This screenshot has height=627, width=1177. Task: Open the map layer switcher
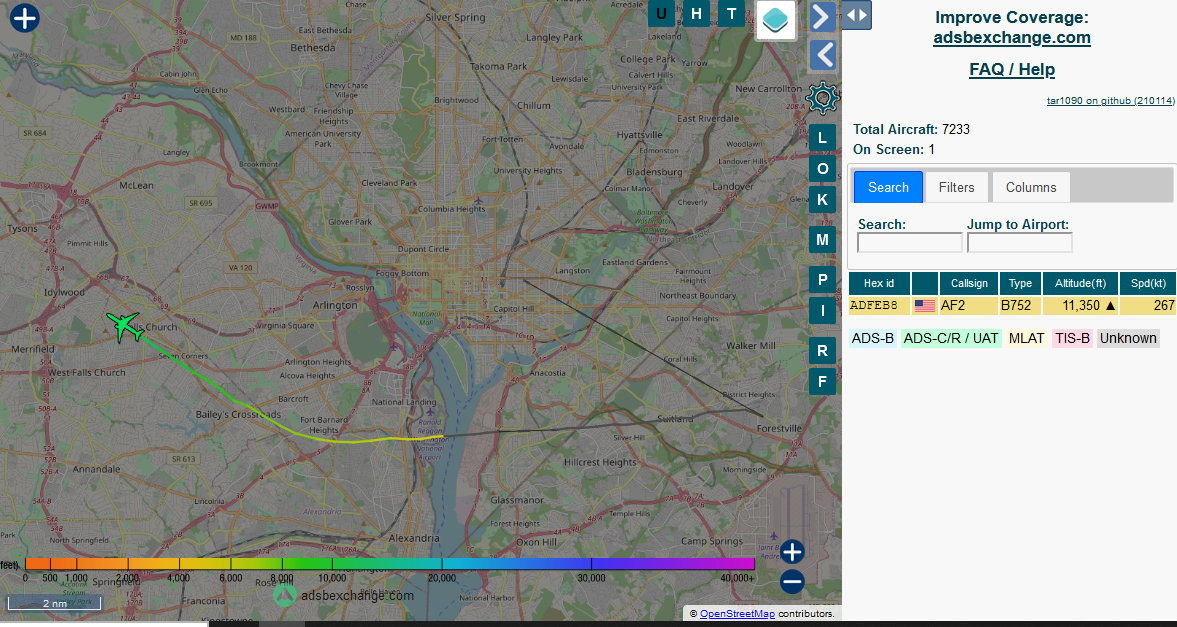point(775,20)
